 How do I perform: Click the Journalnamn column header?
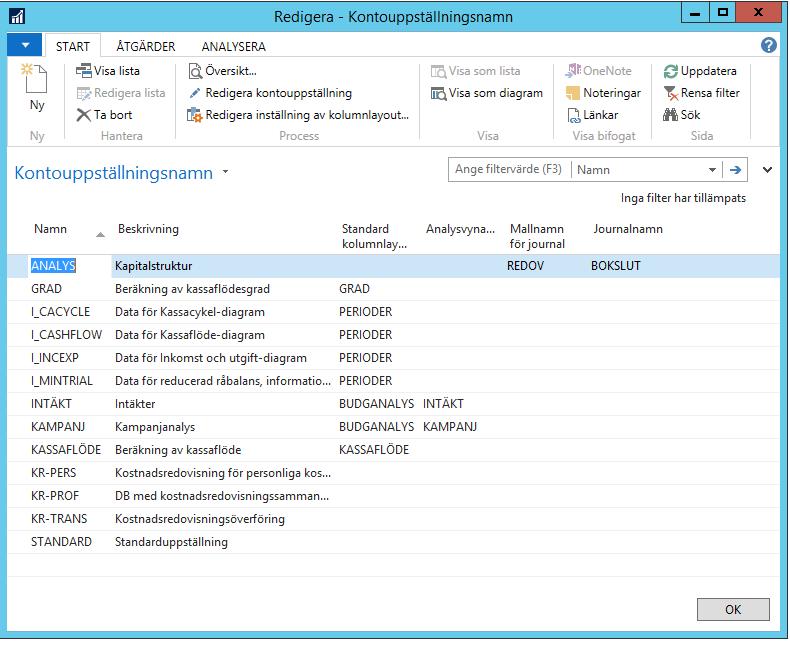tap(628, 229)
